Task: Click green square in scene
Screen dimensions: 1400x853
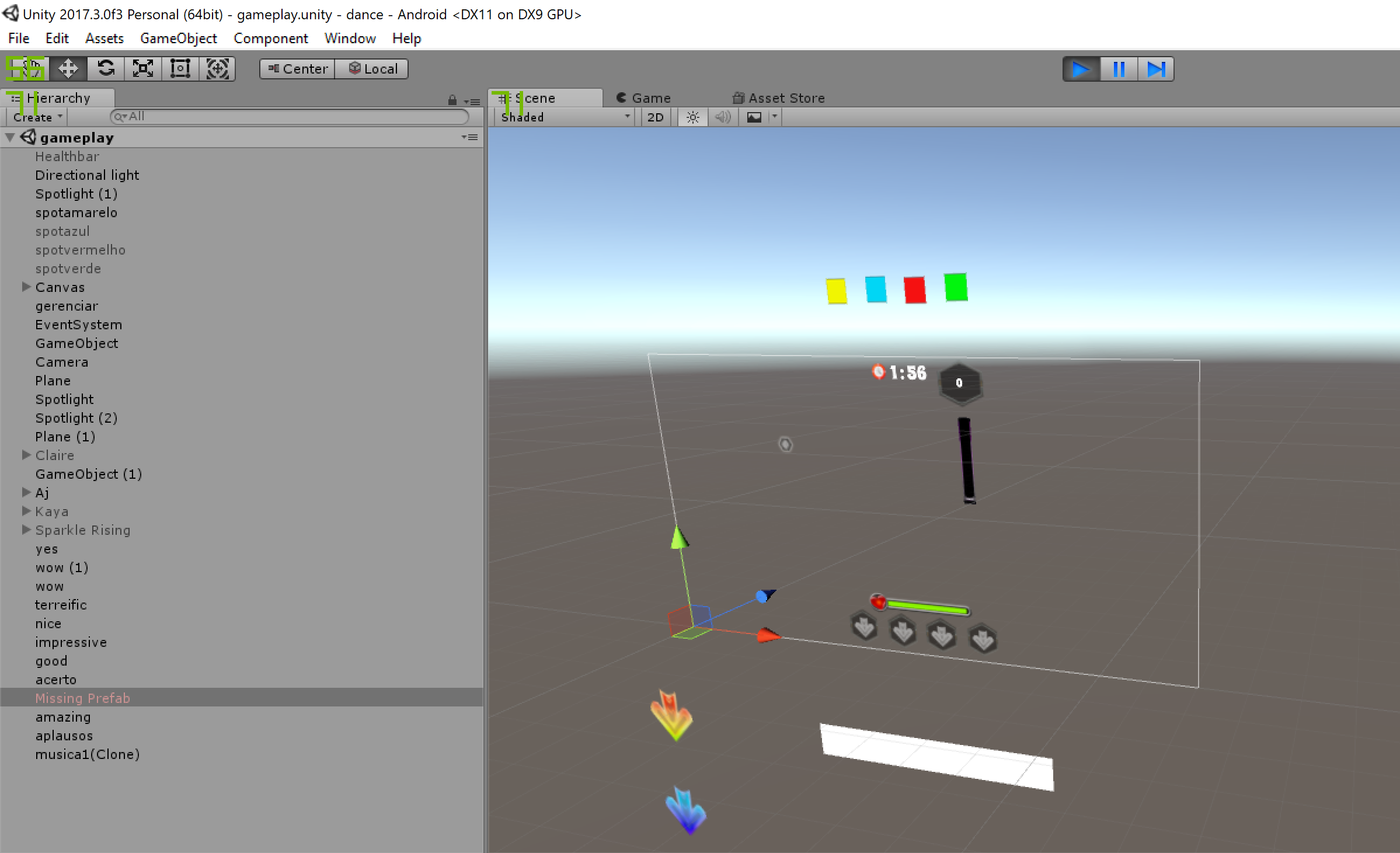Action: point(956,287)
